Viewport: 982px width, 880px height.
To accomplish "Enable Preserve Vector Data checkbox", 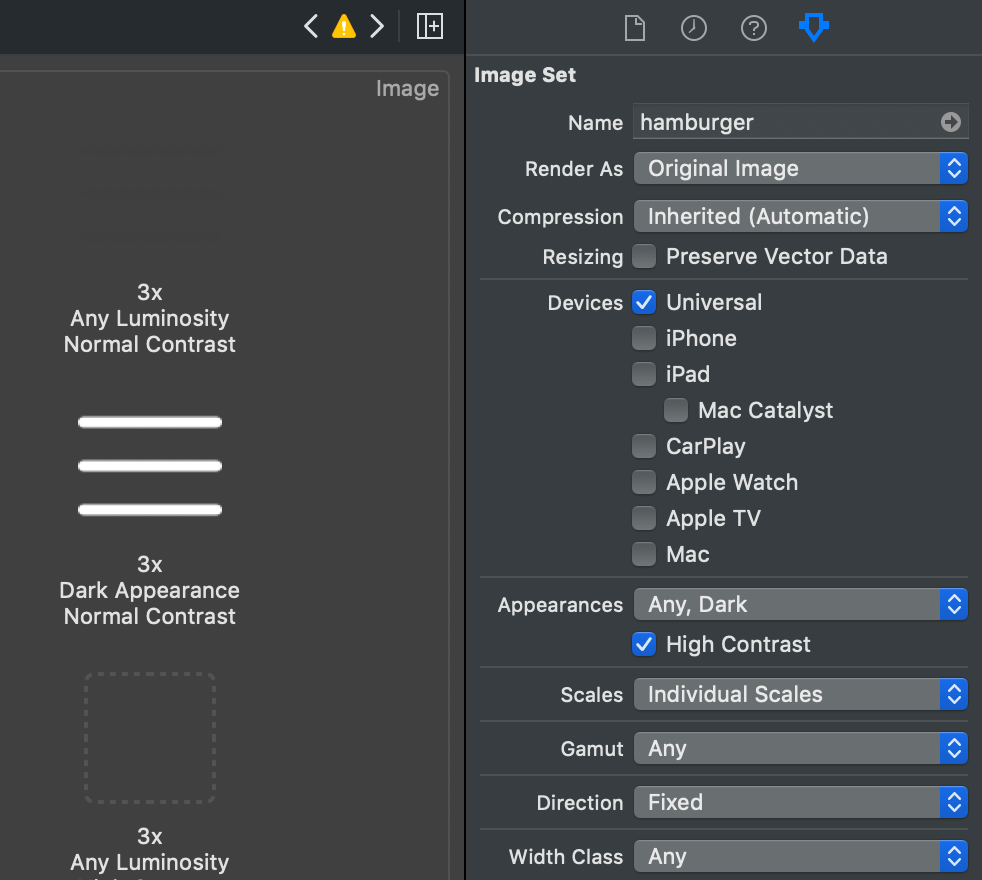I will click(x=645, y=257).
